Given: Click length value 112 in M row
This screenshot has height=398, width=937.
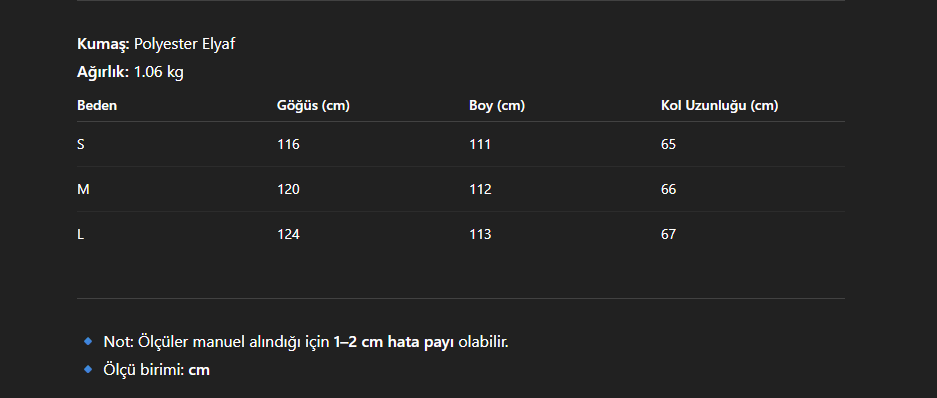Looking at the screenshot, I should [480, 189].
